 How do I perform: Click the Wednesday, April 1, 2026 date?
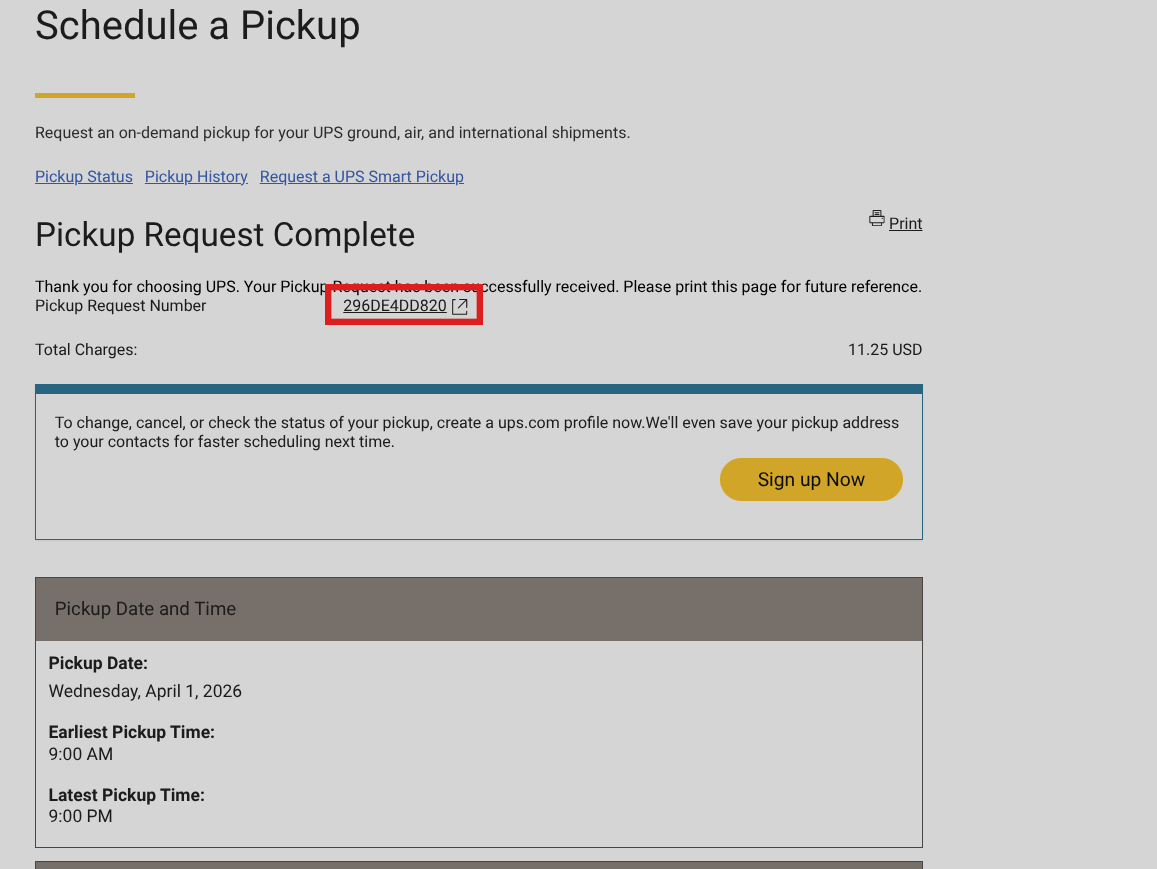click(x=145, y=691)
